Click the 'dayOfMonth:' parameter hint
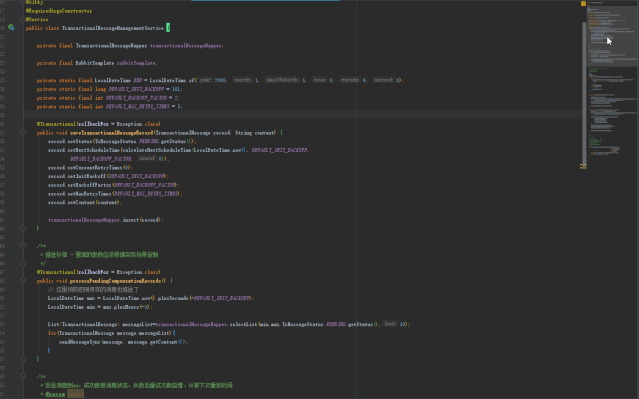 pyautogui.click(x=282, y=80)
